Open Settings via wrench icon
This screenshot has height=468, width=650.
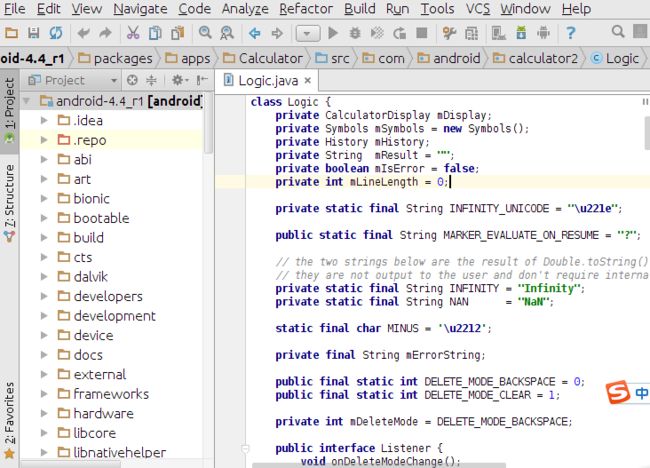coord(449,32)
